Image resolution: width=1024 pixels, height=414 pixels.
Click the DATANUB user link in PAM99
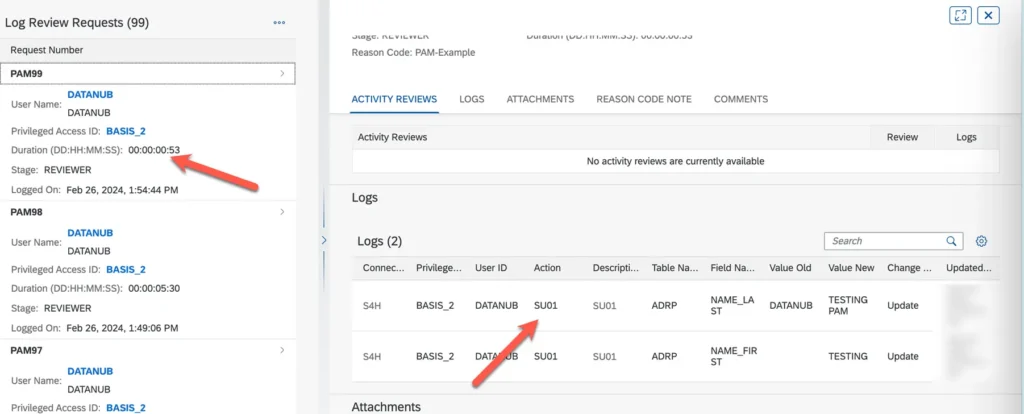point(88,95)
